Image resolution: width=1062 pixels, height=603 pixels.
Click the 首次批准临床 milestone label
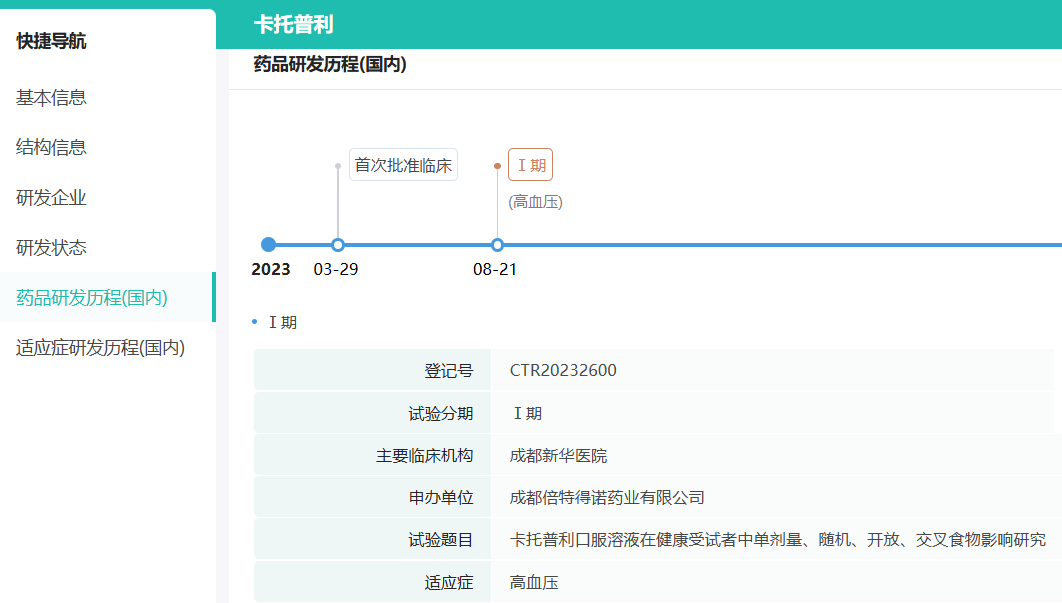tap(403, 165)
